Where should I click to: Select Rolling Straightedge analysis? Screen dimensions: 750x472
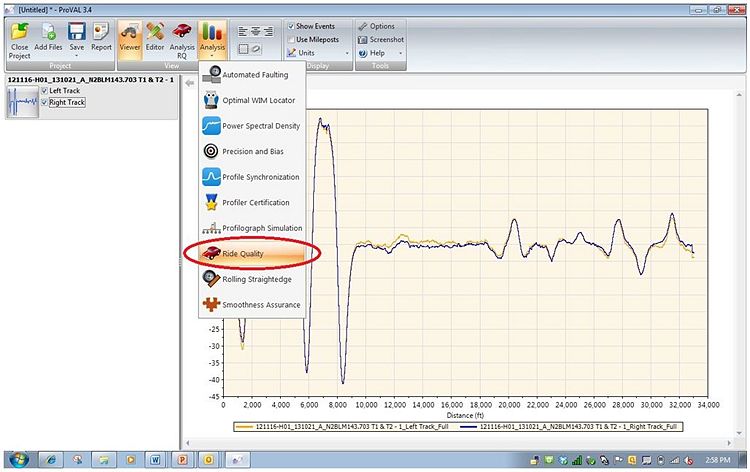252,279
